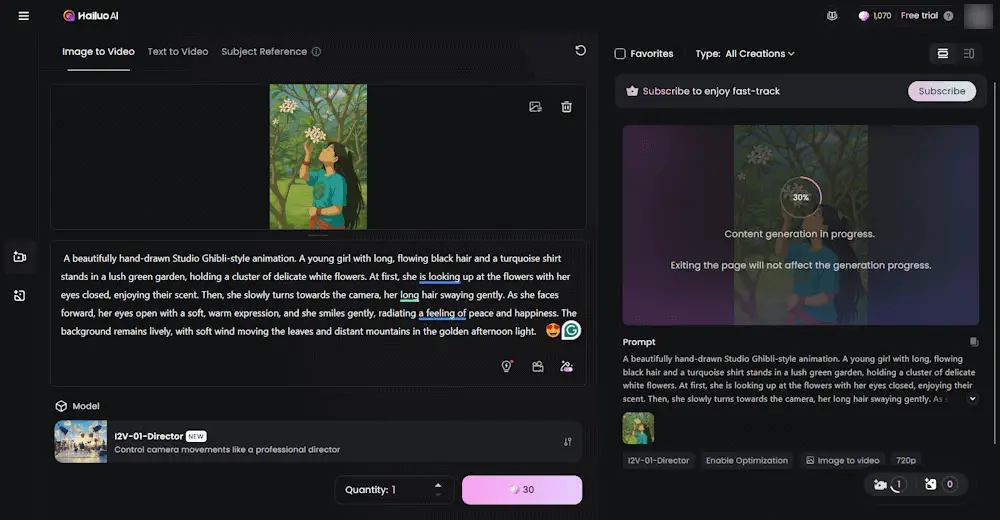Click the small source image thumbnail
The image size is (1000, 520).
pyautogui.click(x=638, y=428)
